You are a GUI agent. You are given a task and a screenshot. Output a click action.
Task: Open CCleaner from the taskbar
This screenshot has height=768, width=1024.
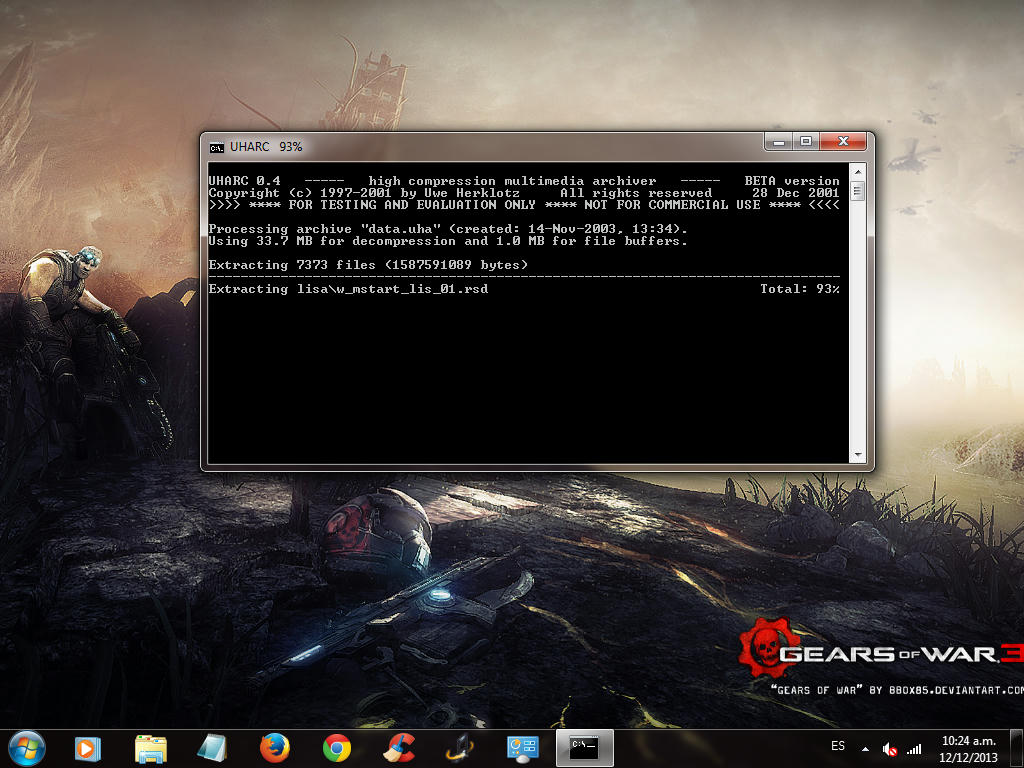click(x=399, y=747)
